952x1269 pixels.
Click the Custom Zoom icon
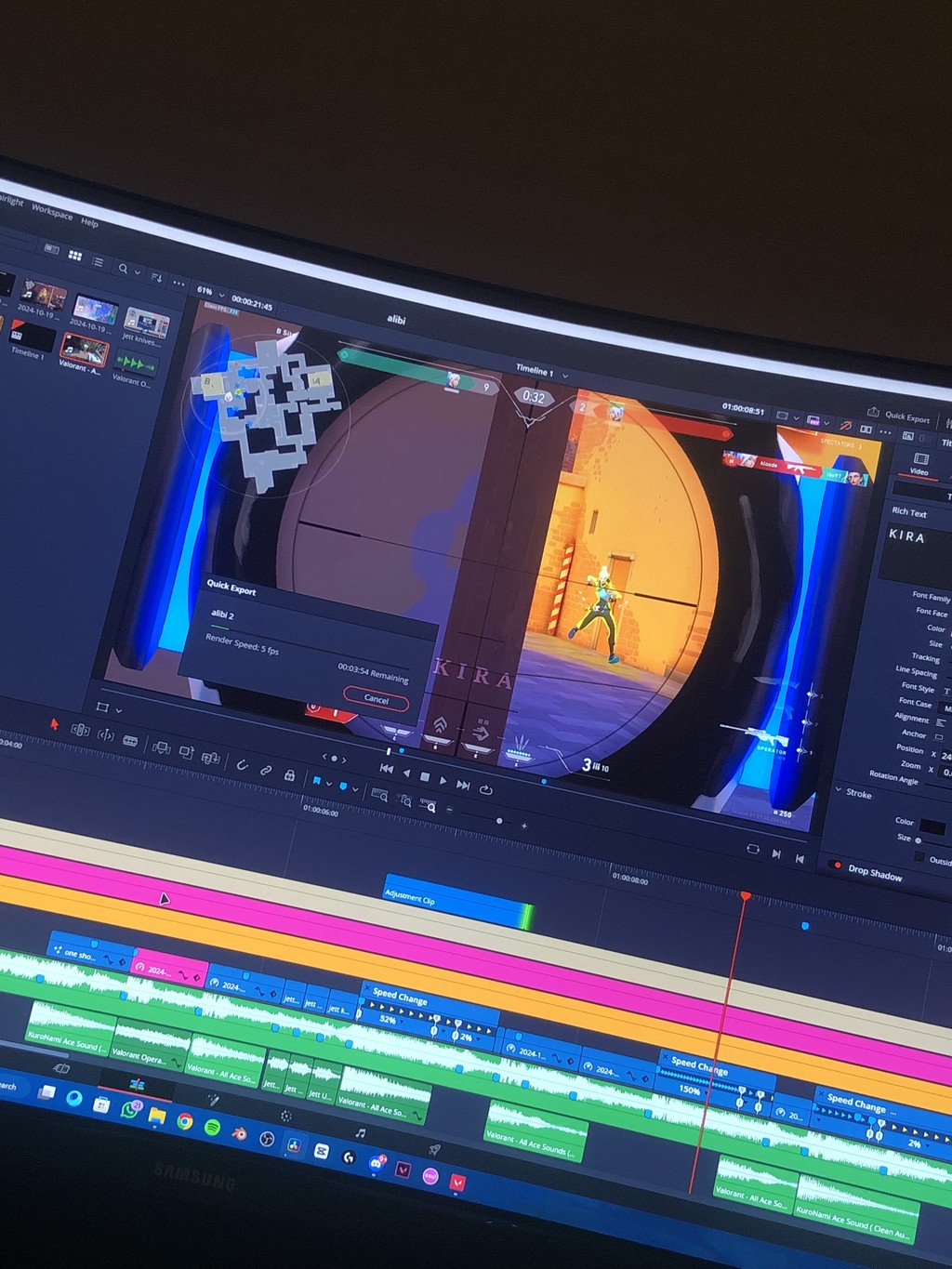tap(429, 805)
